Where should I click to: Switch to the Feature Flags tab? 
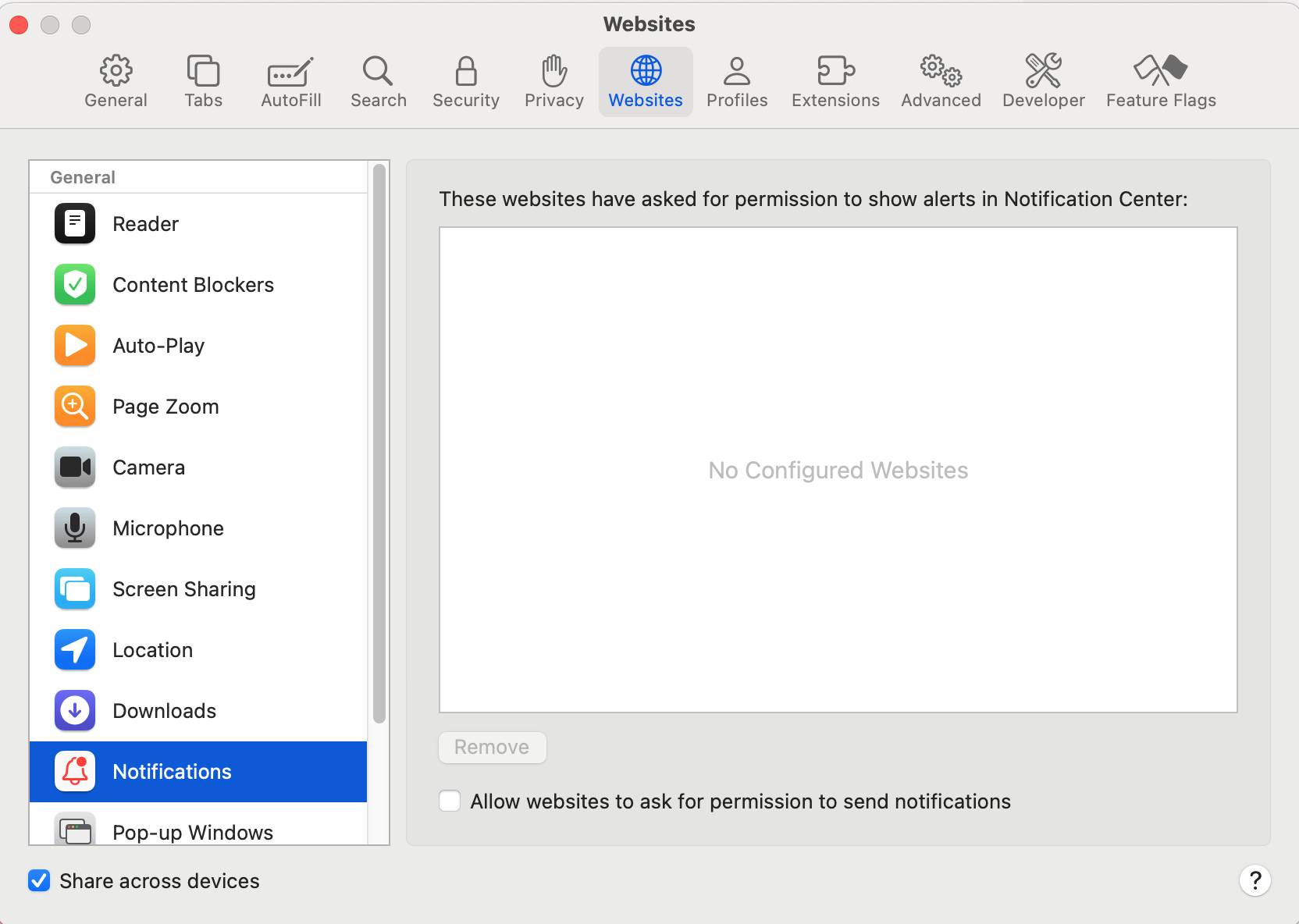pos(1161,81)
